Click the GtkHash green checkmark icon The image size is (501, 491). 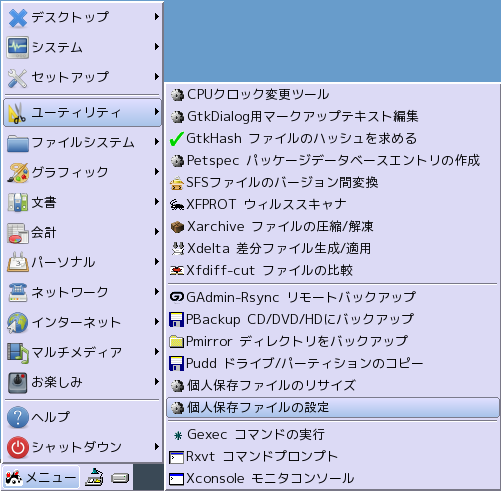177,139
